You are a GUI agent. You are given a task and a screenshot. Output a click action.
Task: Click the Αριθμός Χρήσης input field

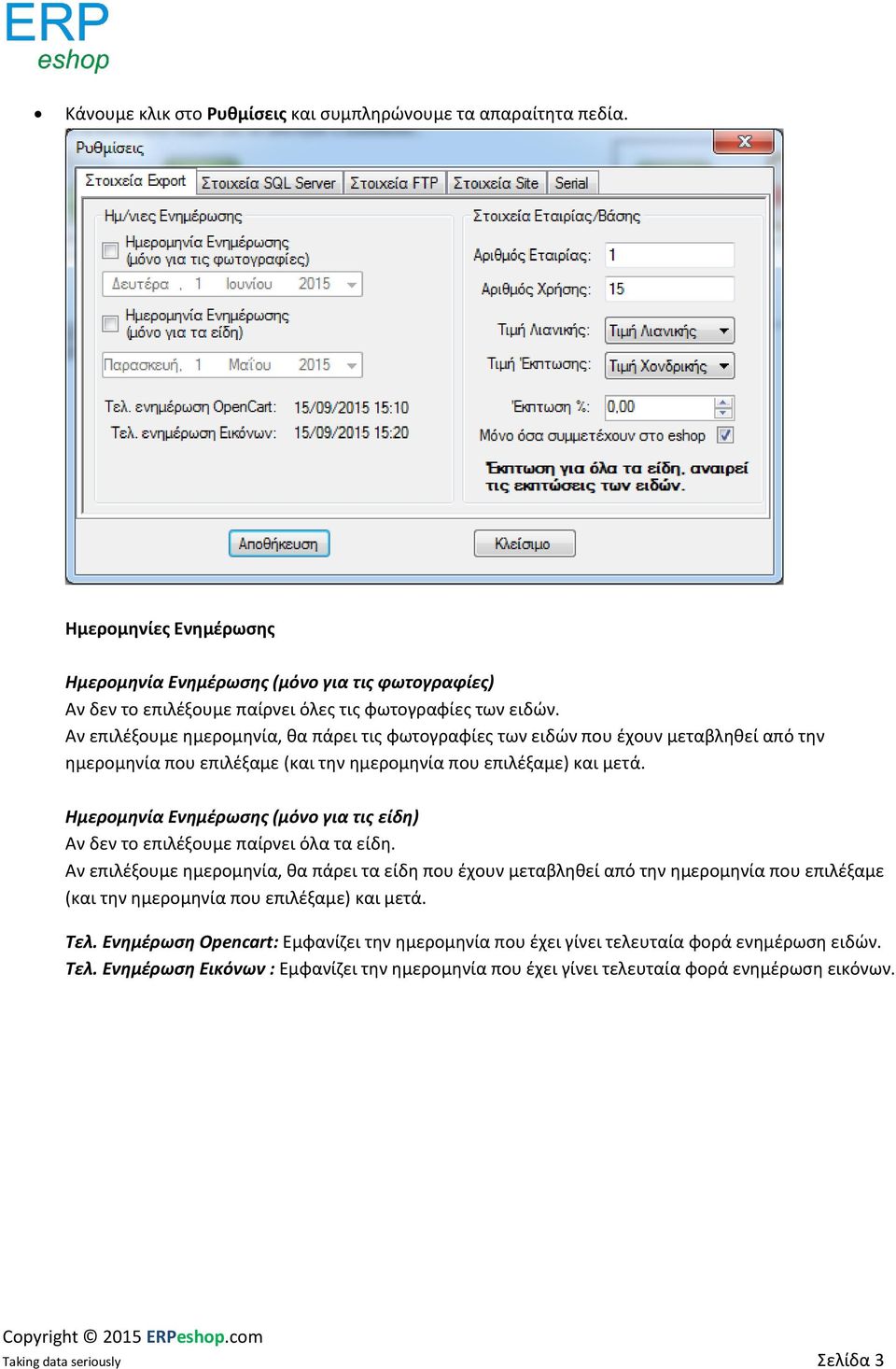coord(669,289)
